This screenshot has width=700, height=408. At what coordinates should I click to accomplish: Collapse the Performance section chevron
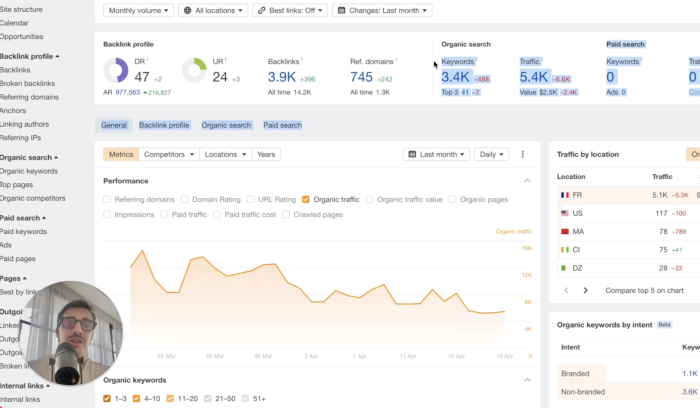click(x=527, y=181)
